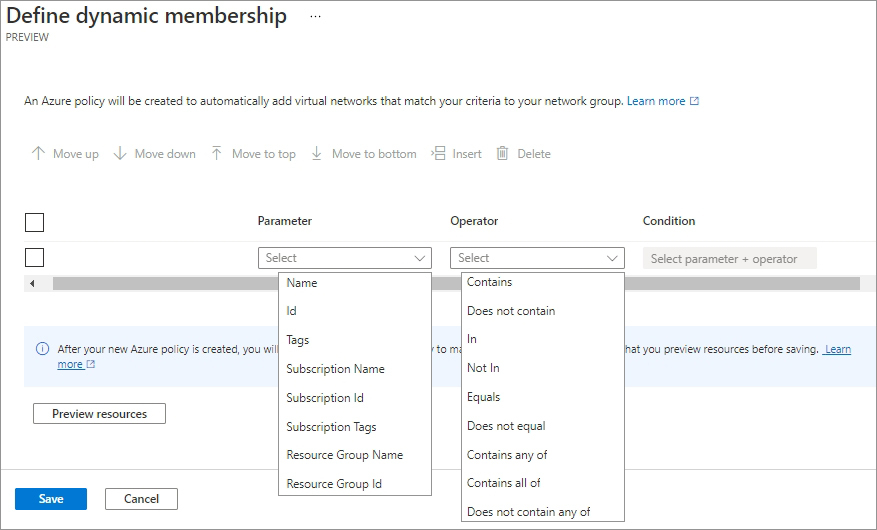Screen dimensions: 877x530
Task: Expand the Parameter Select dropdown
Action: (344, 258)
